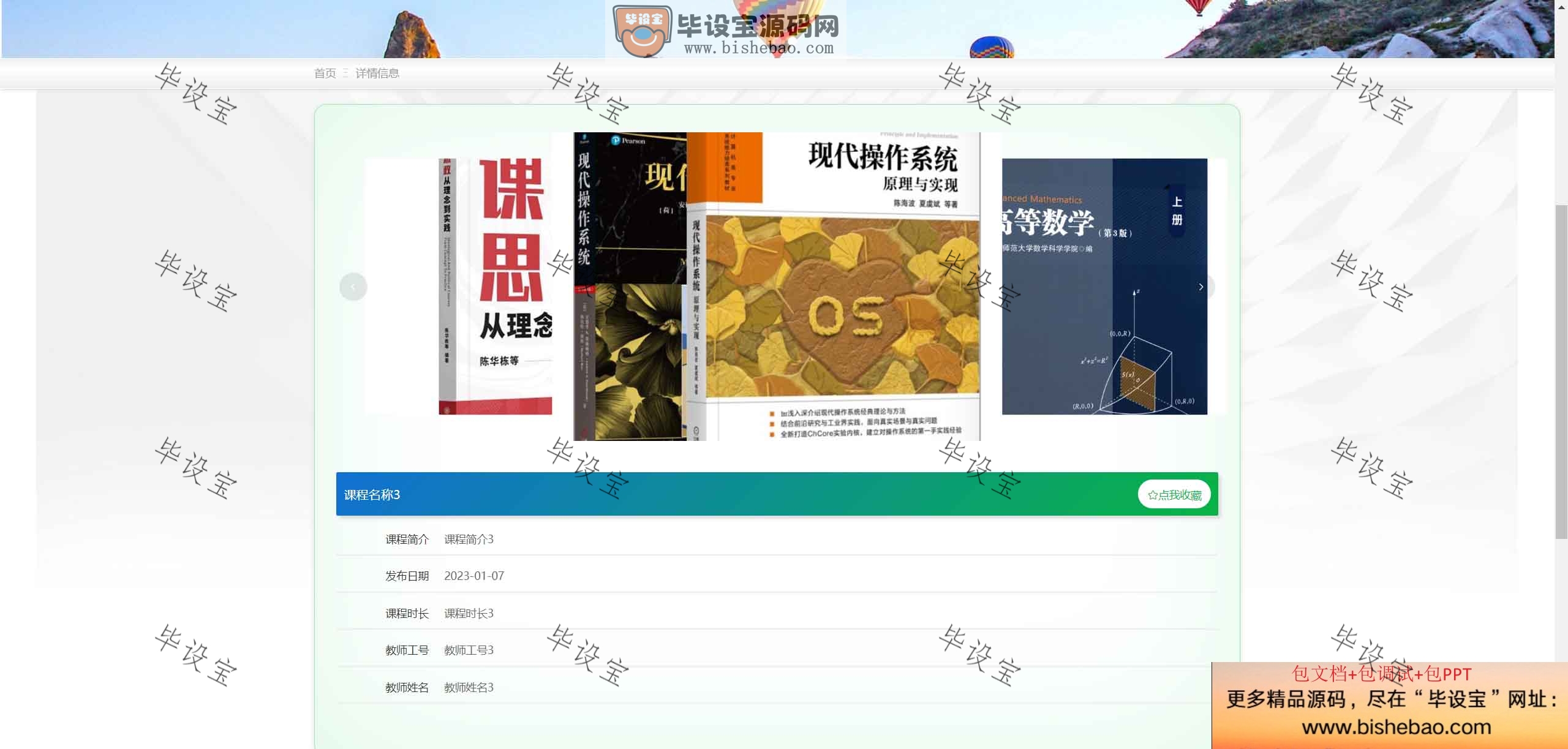Click the 详情信息 breadcrumb item
1568x749 pixels.
[377, 73]
